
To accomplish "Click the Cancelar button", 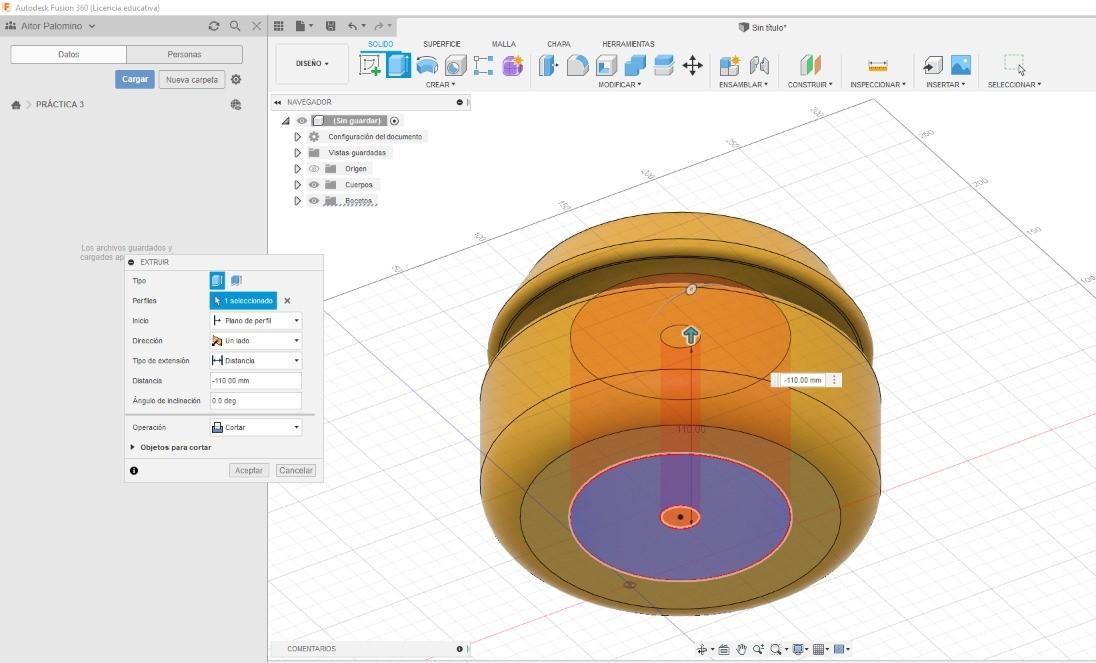I will tap(296, 470).
